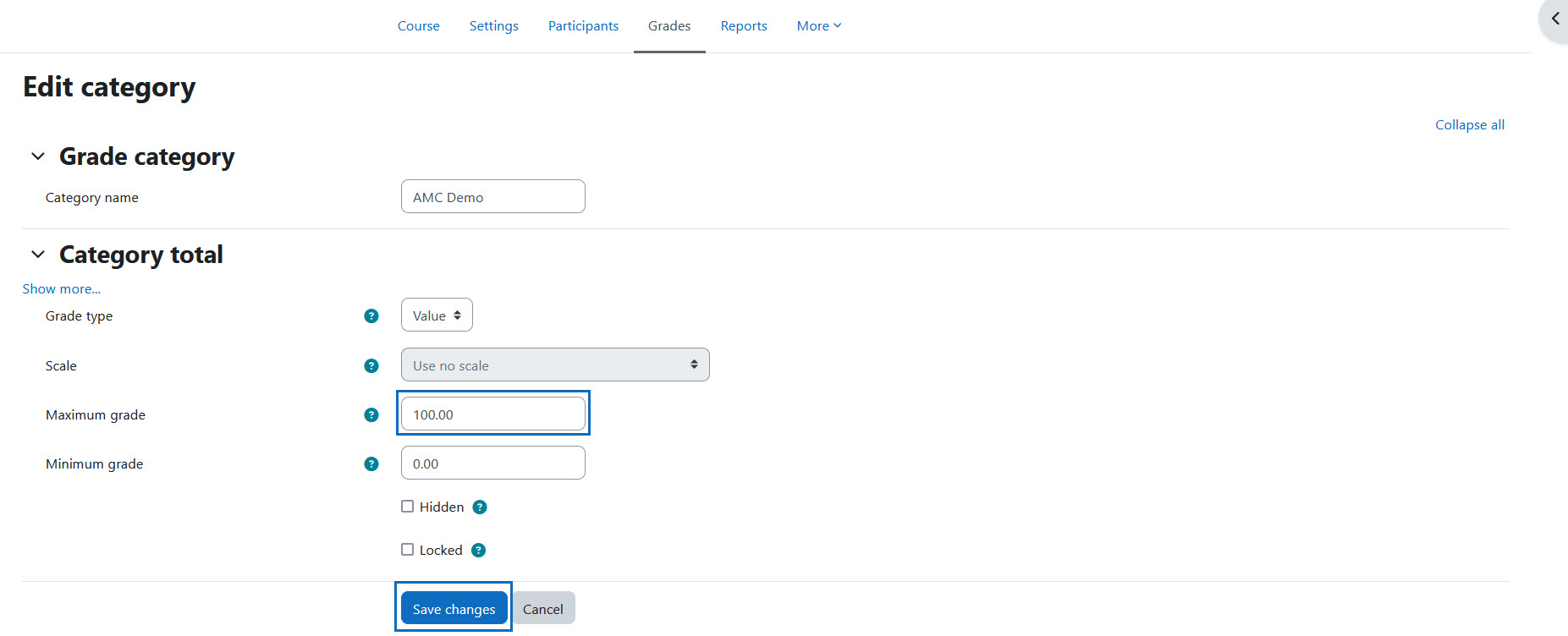Click the Collapse all link
Viewport: 1568px width, 636px height.
(1470, 124)
